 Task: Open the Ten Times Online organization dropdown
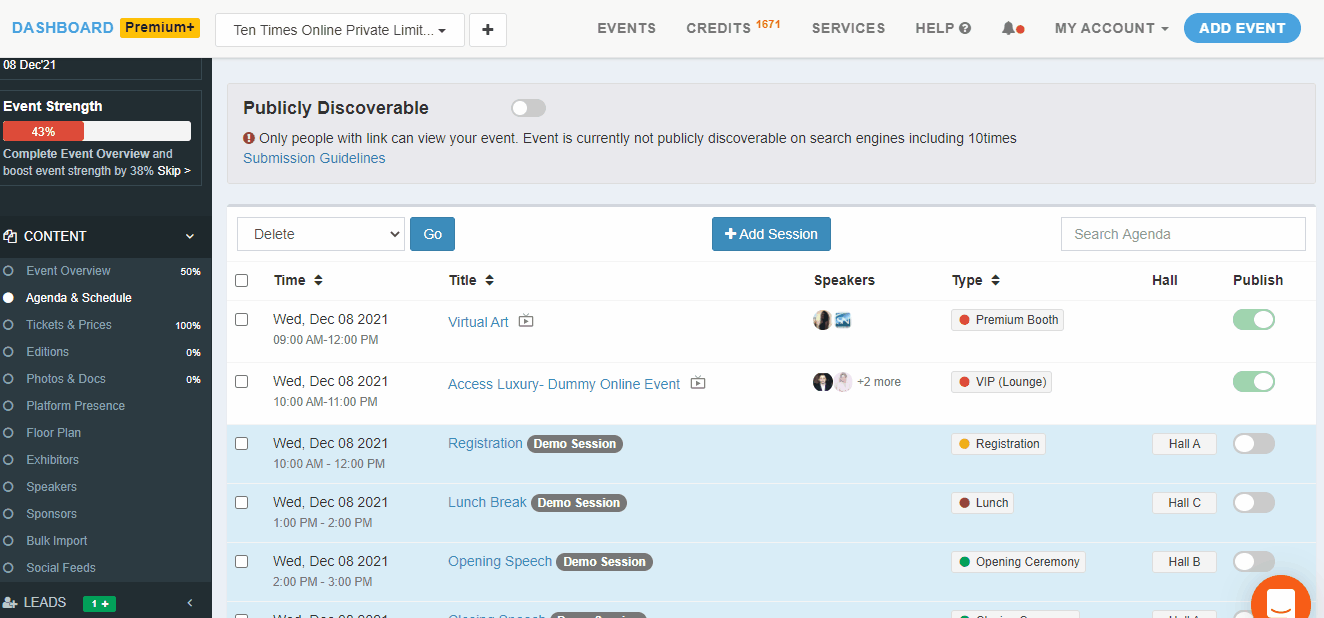pyautogui.click(x=340, y=30)
